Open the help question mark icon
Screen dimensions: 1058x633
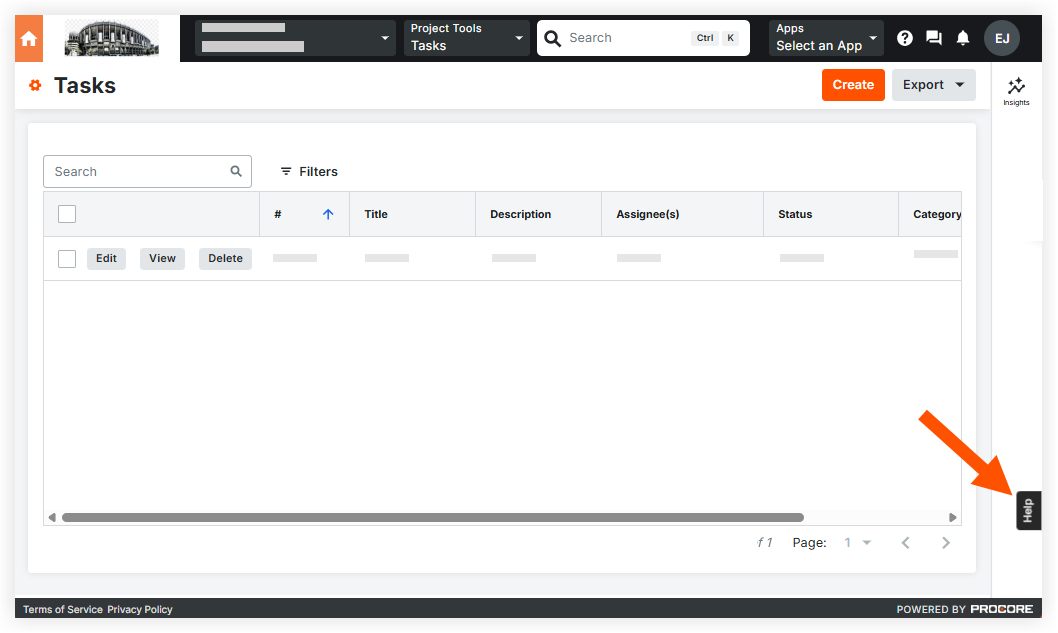pyautogui.click(x=904, y=37)
